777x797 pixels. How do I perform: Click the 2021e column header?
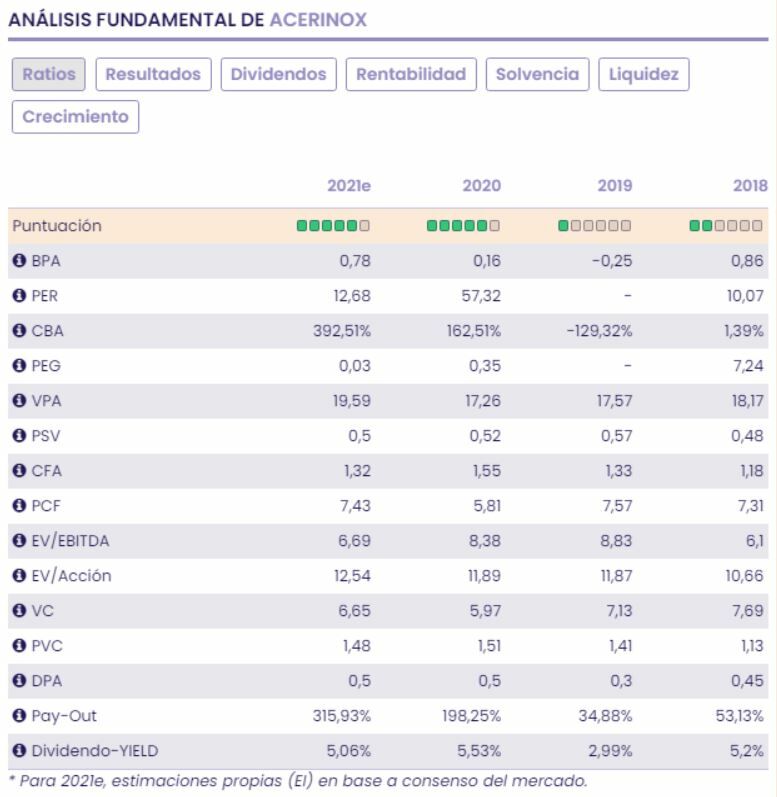coord(349,186)
